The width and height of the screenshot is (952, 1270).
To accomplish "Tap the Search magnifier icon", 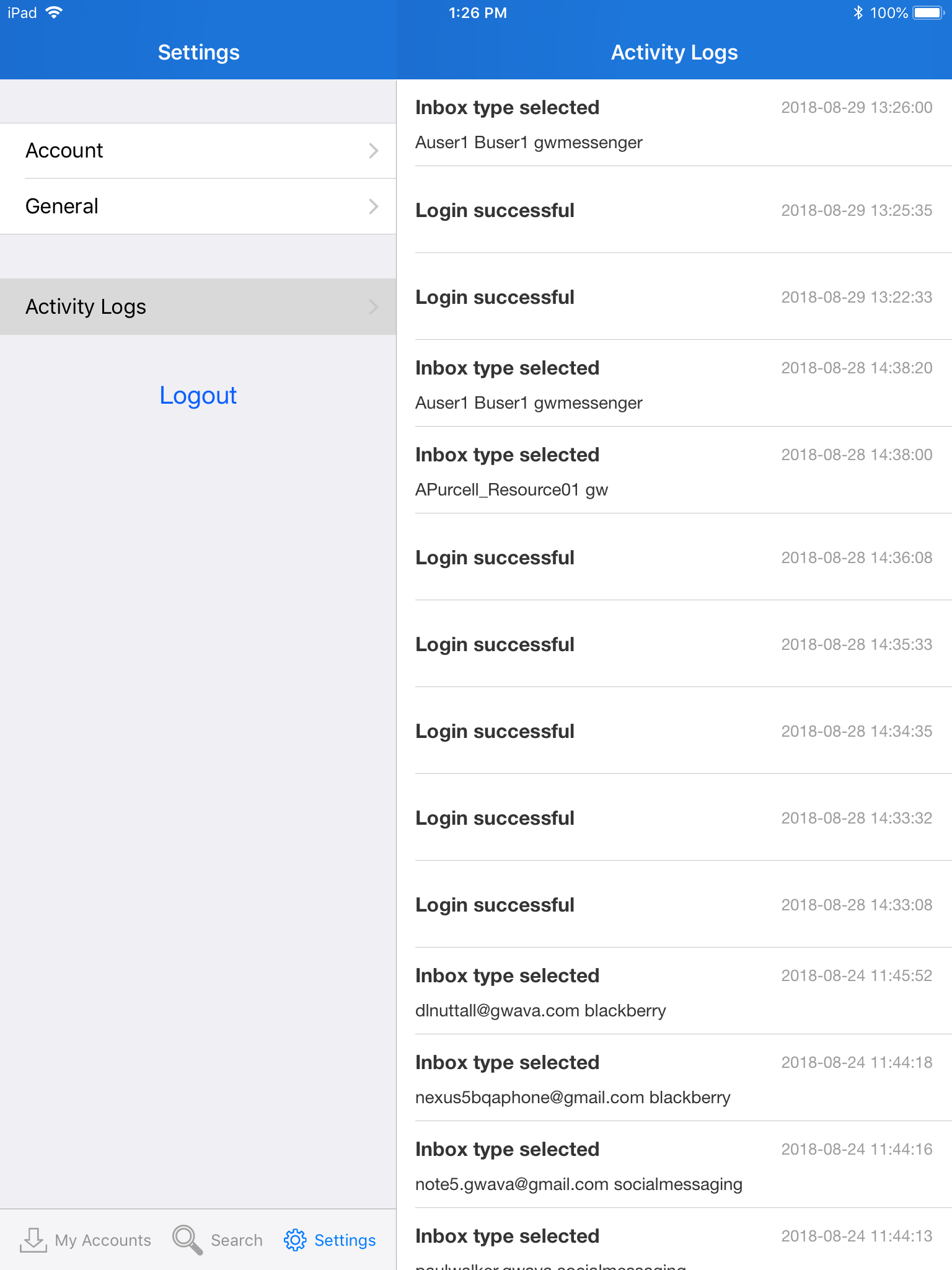I will 187,1240.
